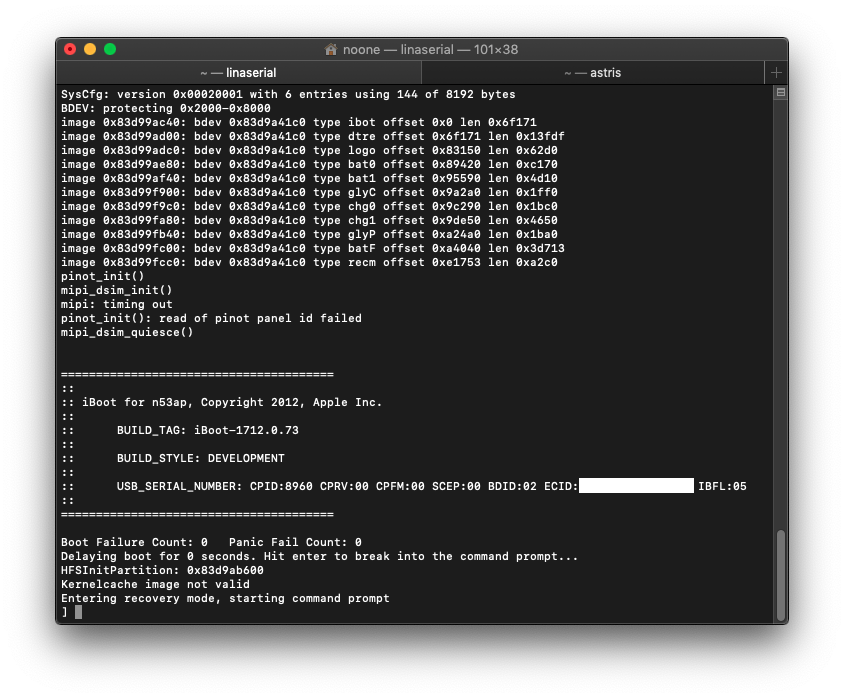Click the 'BUILD_TAG: iBoot-1712.0.73' line

[207, 430]
